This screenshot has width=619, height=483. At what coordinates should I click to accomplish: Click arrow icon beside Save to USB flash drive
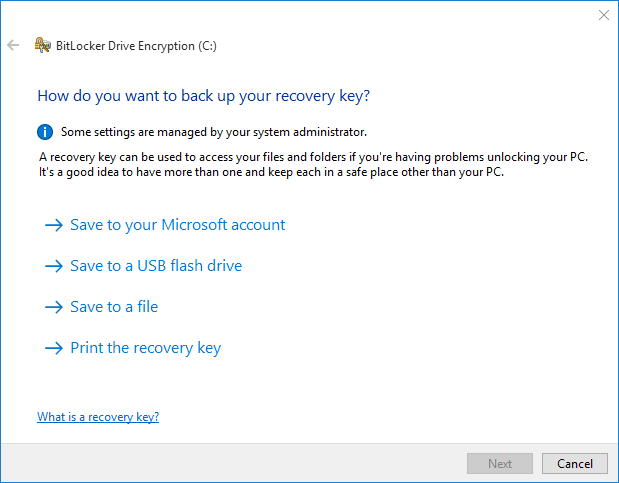(54, 266)
